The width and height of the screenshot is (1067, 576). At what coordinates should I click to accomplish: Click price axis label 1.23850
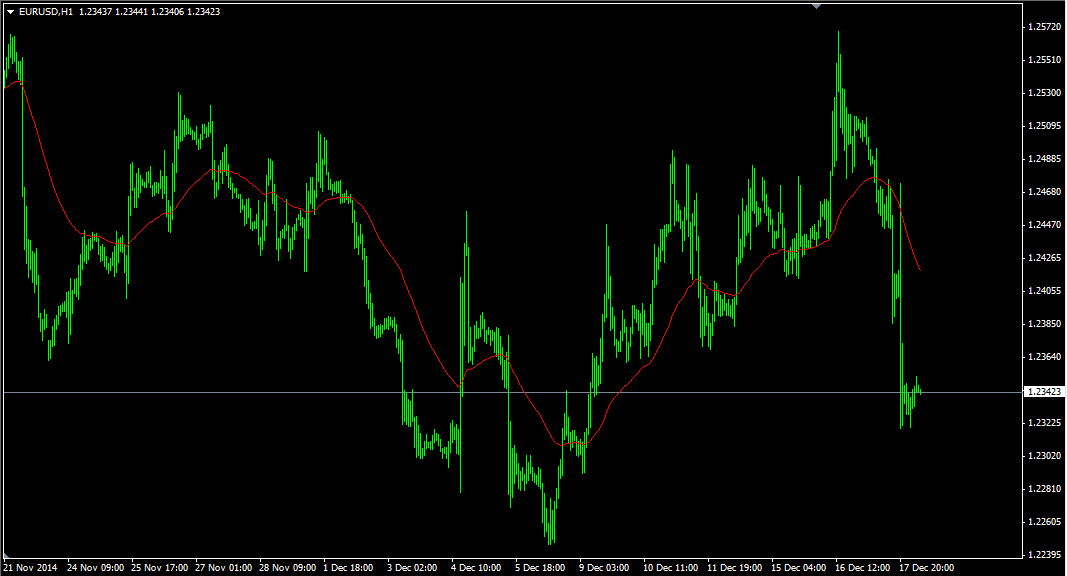coord(1045,324)
